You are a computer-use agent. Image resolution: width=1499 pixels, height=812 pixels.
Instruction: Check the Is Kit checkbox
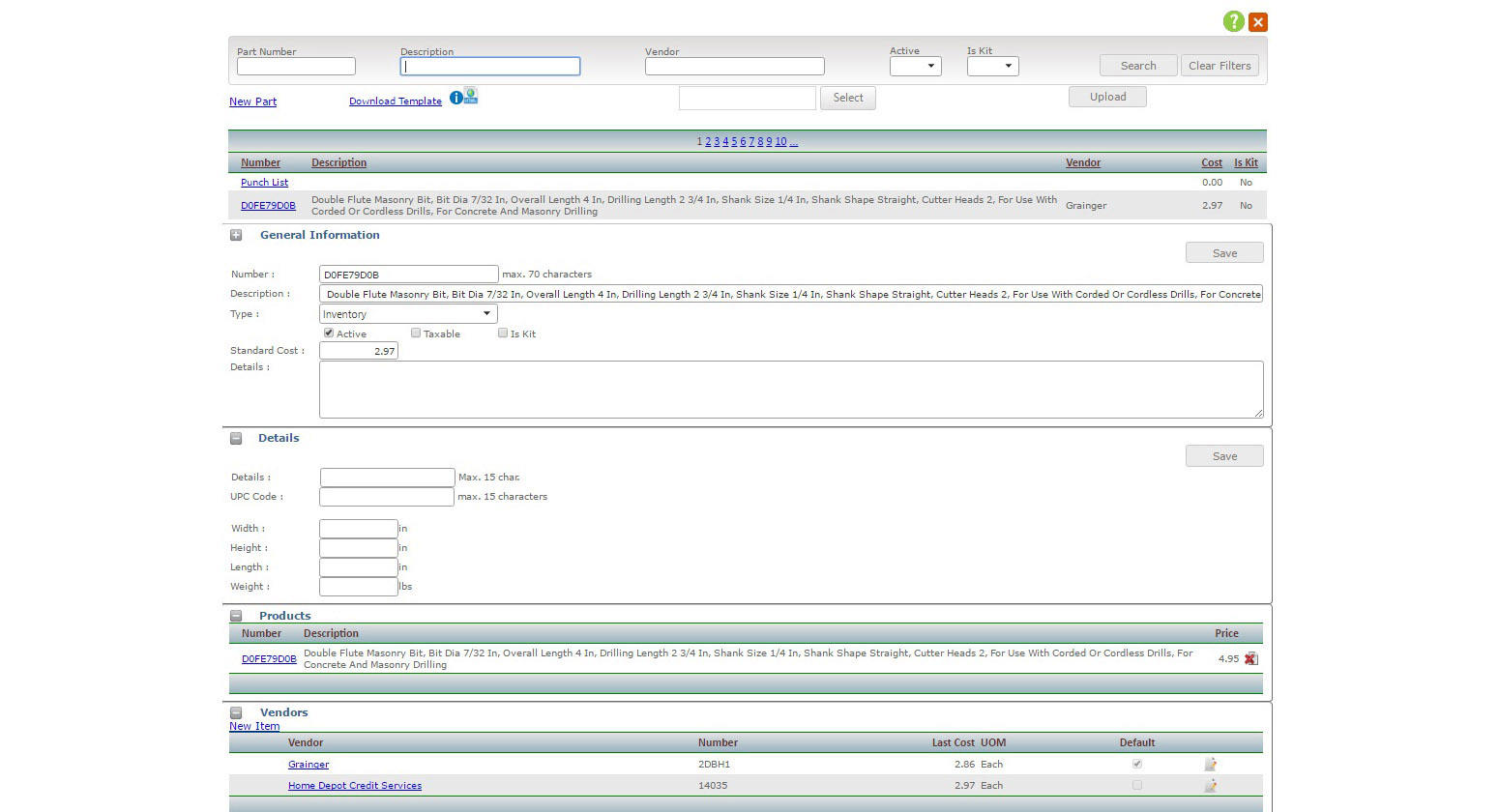click(x=503, y=333)
